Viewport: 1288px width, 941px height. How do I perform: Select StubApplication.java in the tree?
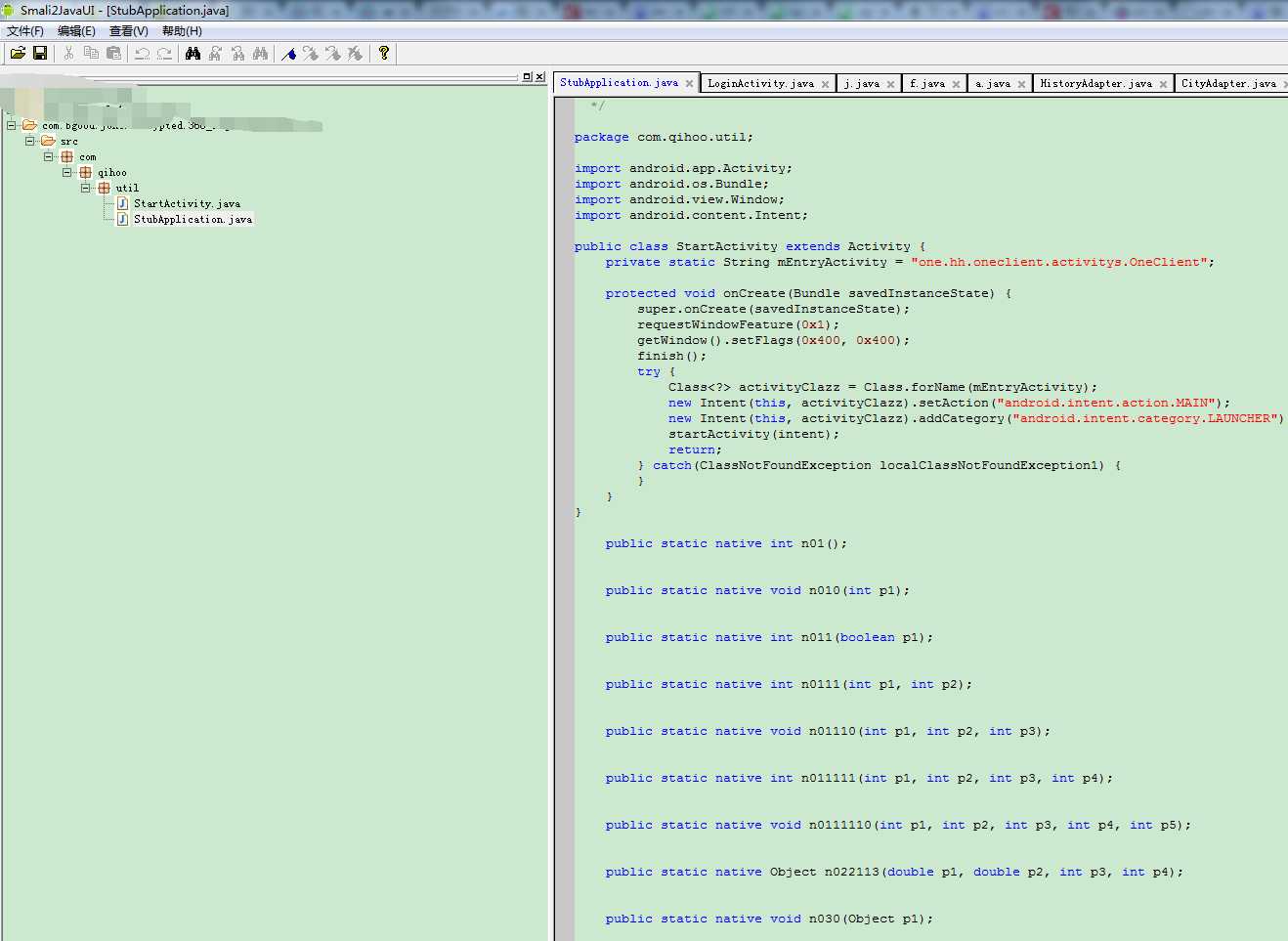coord(193,219)
